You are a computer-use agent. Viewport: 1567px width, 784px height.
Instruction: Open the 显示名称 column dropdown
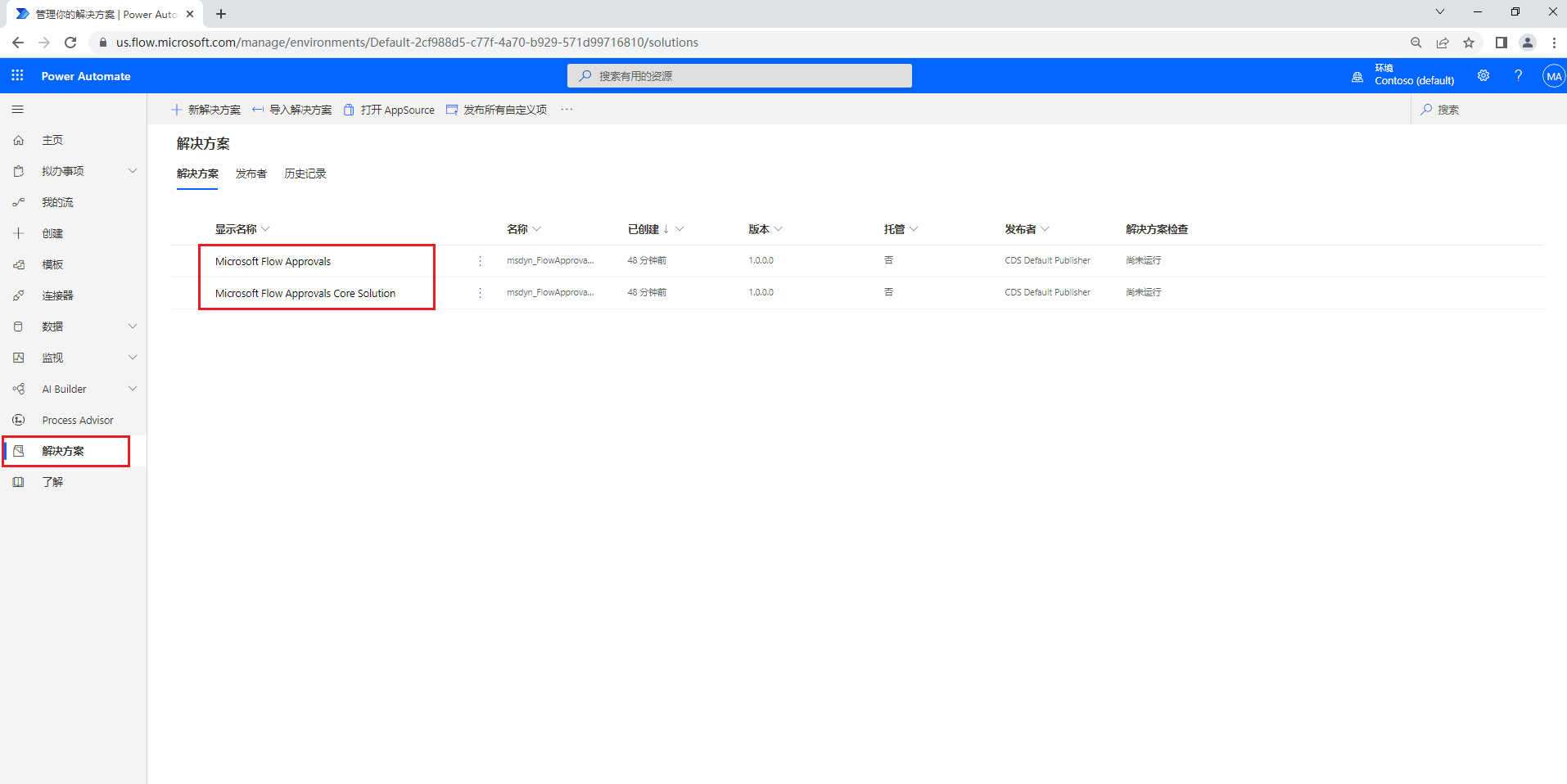click(x=265, y=229)
